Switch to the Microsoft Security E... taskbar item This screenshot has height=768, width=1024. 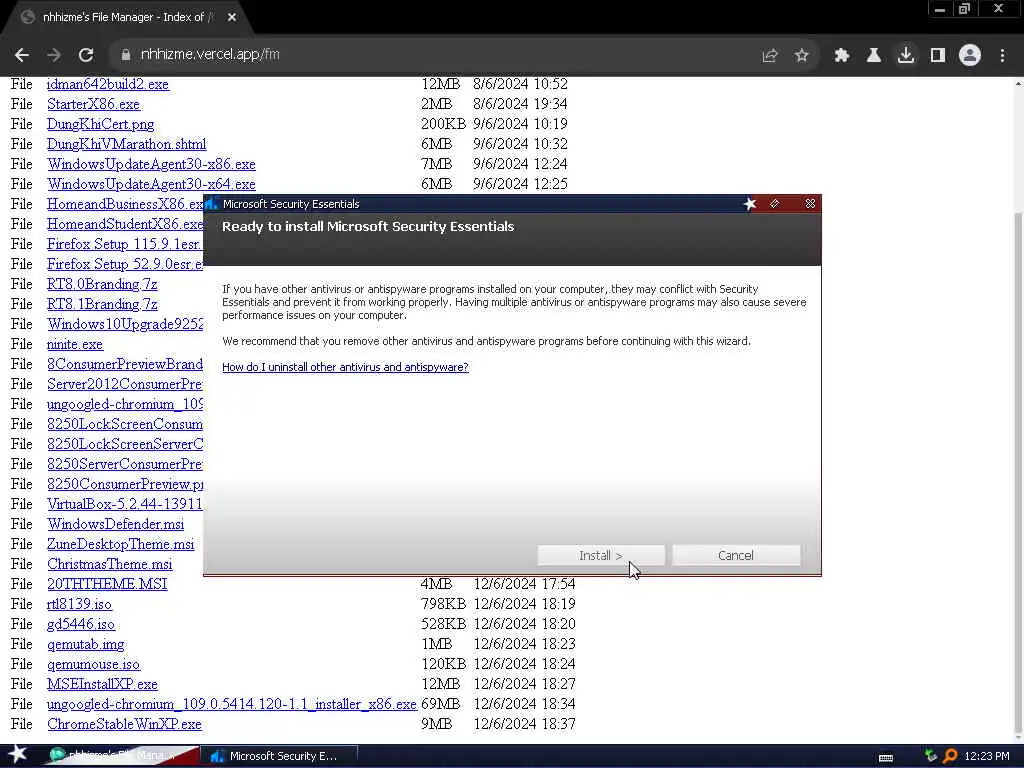[x=278, y=756]
